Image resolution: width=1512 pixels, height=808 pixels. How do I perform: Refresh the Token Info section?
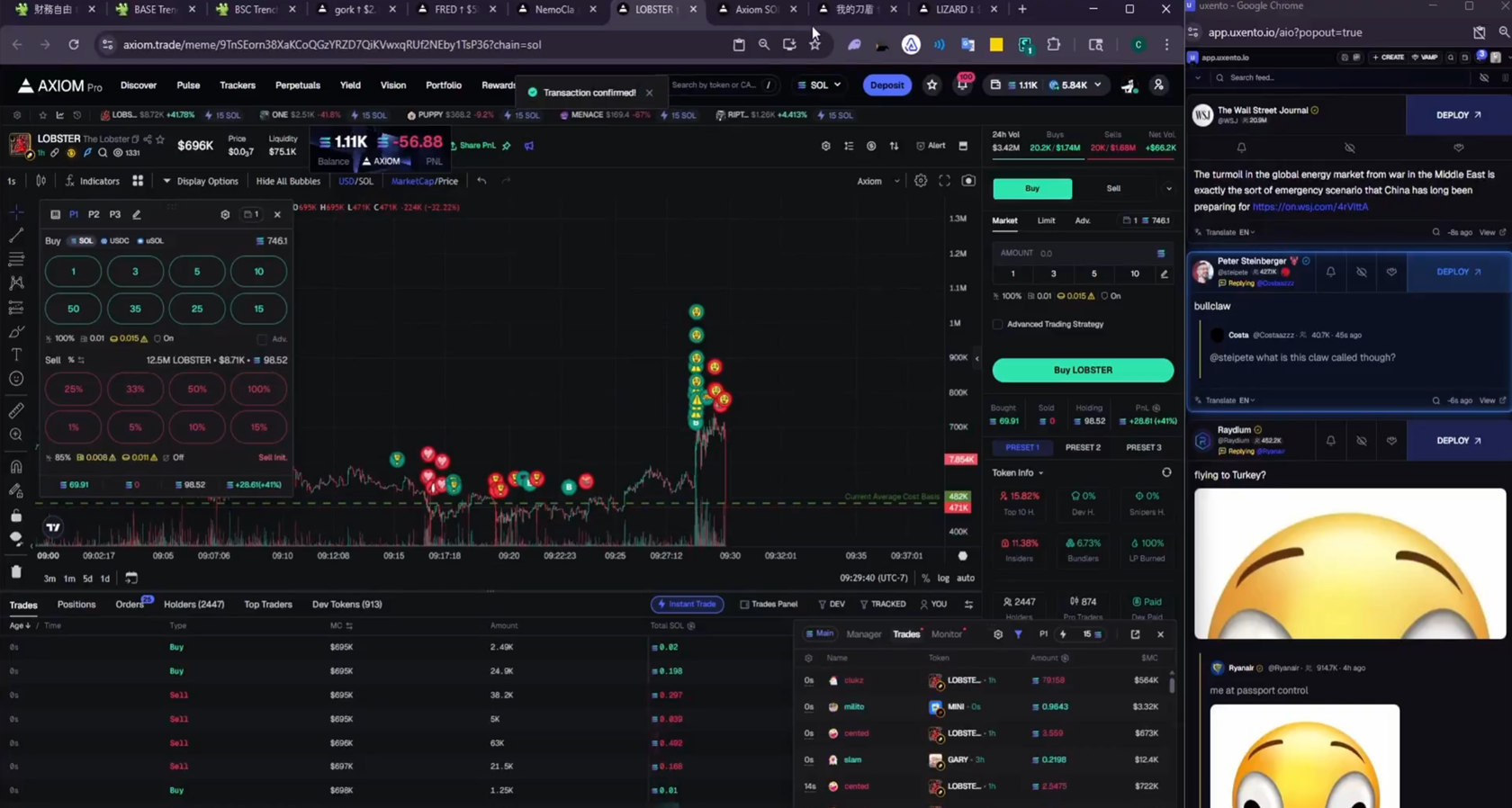coord(1166,472)
